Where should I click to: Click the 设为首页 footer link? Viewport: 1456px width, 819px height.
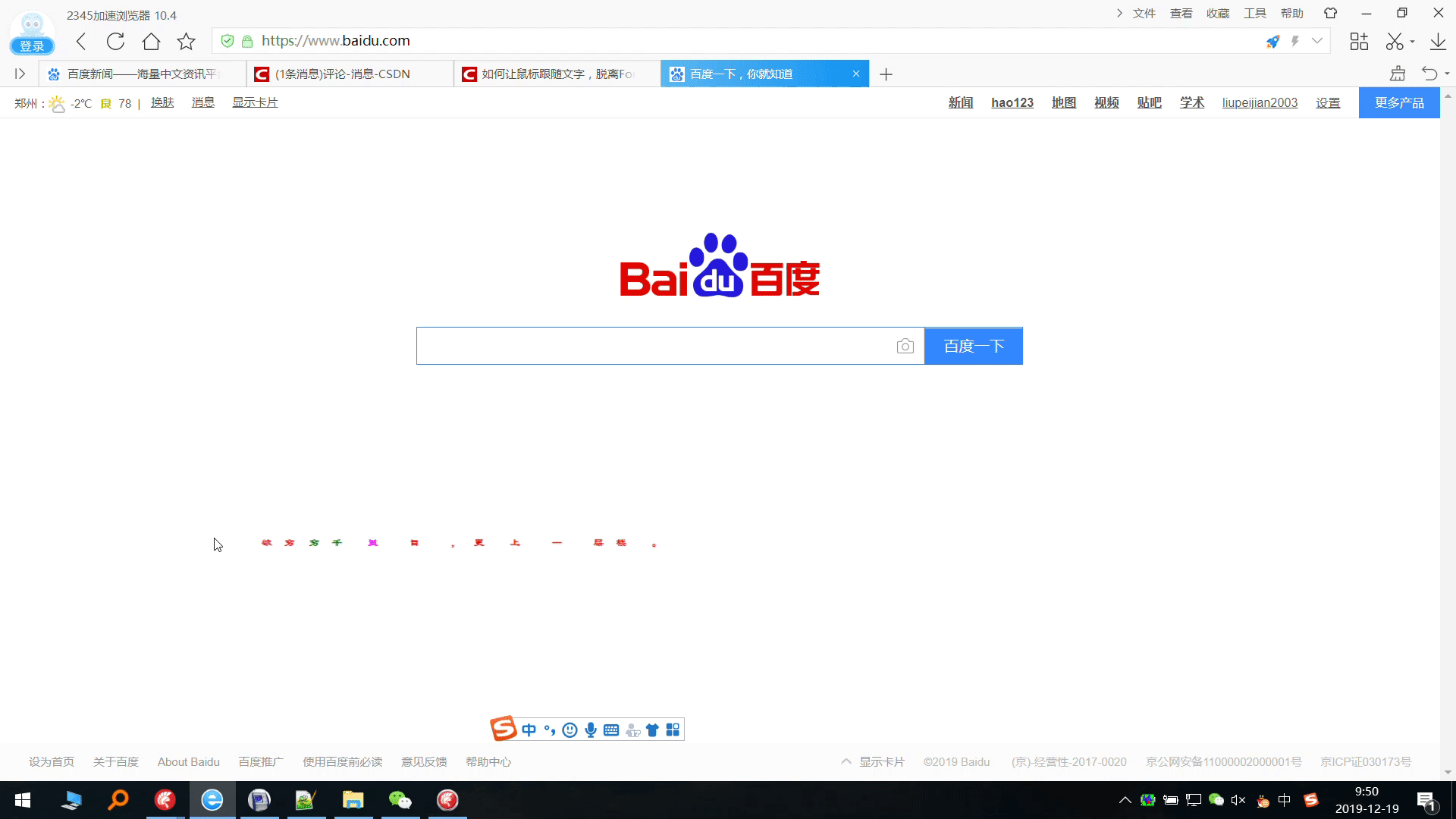[52, 761]
